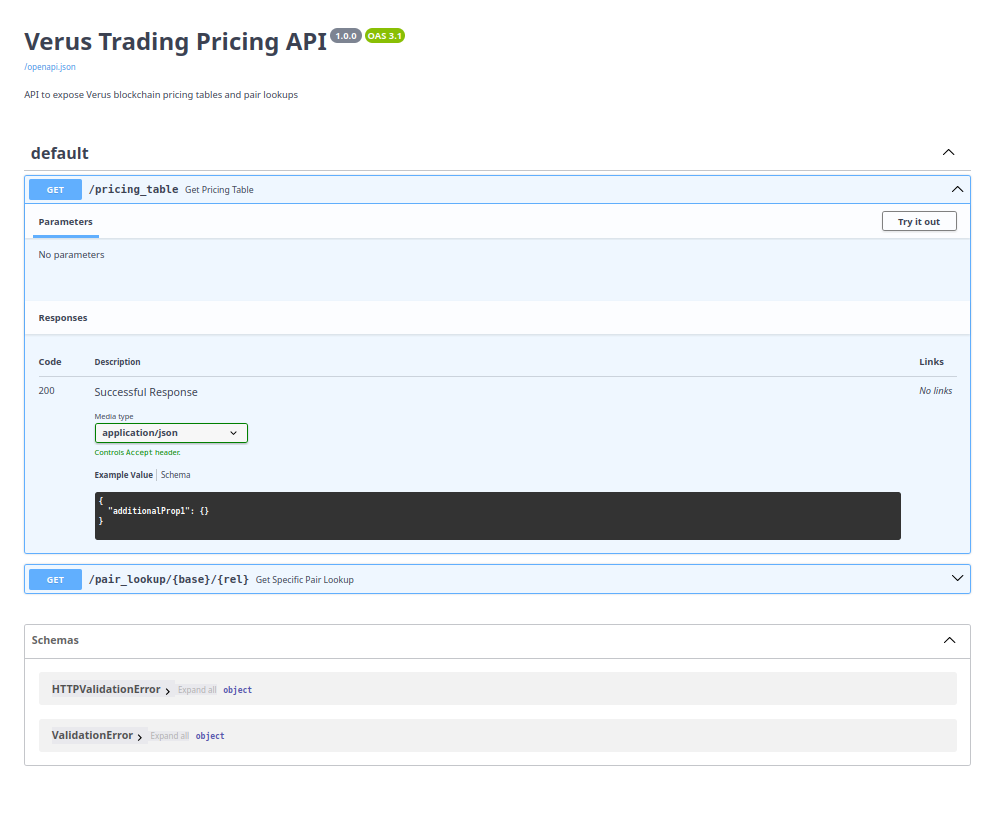
Task: Click the object link beside ValidationError
Action: pyautogui.click(x=209, y=735)
